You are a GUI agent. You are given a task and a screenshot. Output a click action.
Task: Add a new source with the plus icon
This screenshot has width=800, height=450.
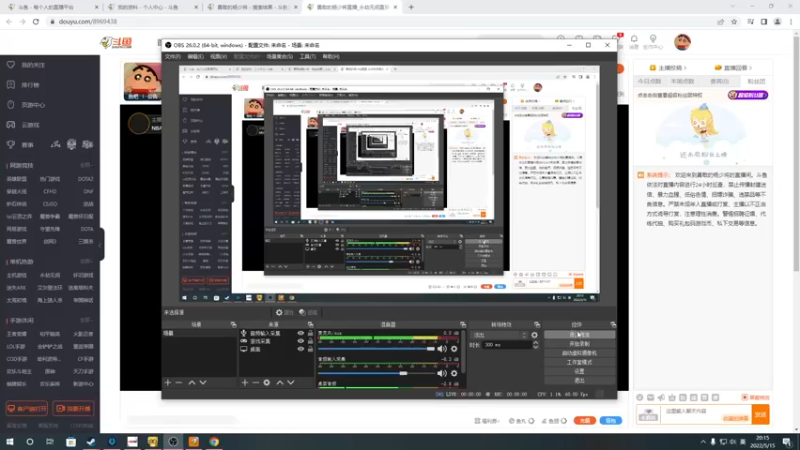[244, 382]
